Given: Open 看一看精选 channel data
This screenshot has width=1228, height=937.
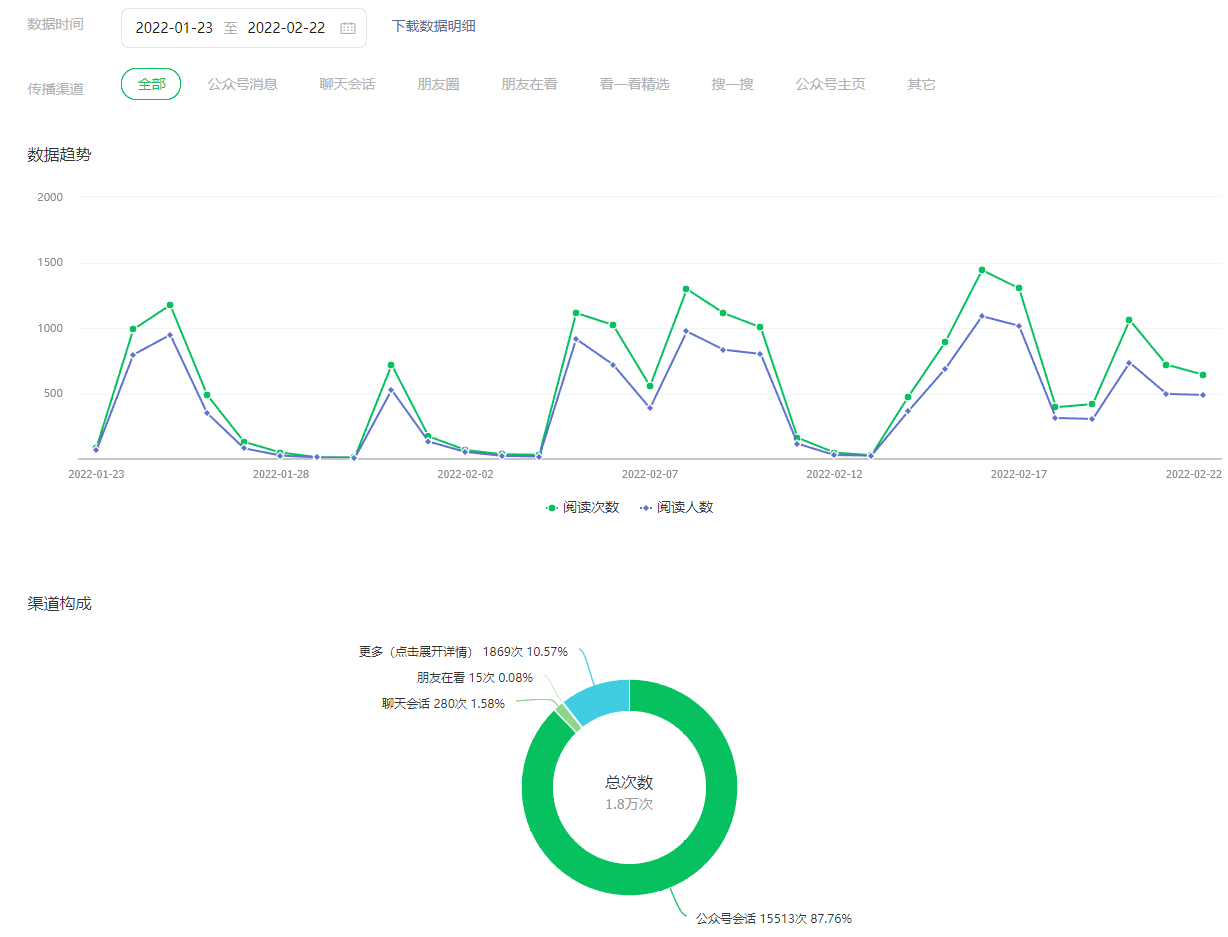Looking at the screenshot, I should point(634,84).
